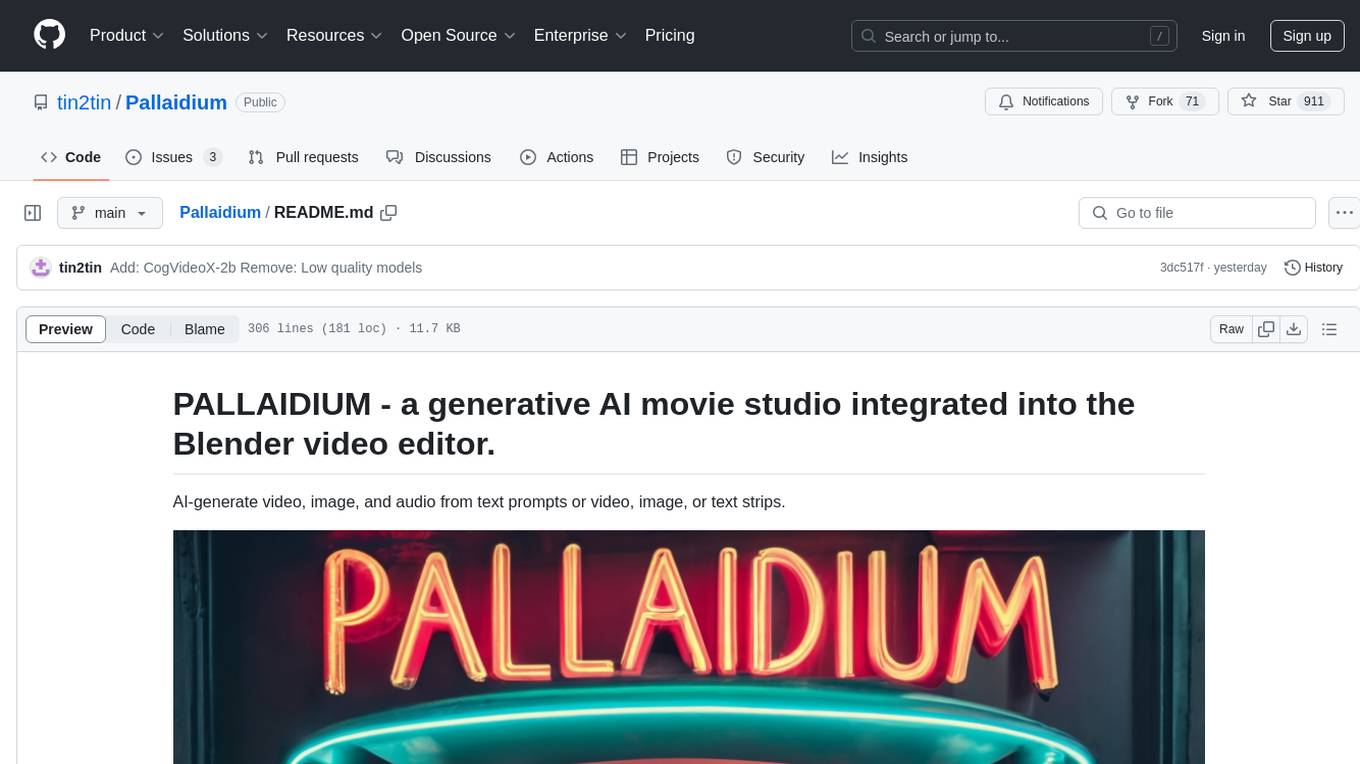The width and height of the screenshot is (1360, 764).
Task: Open commit 3dc517f
Action: pos(1182,267)
